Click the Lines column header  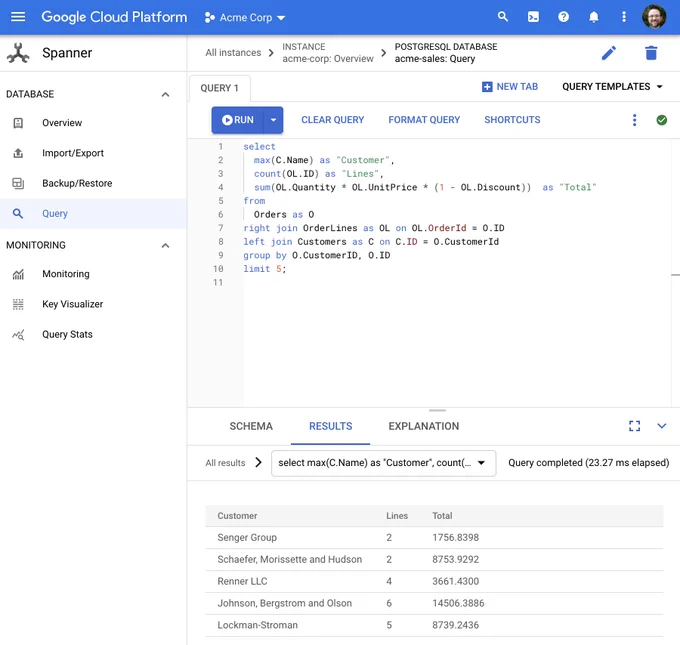397,516
